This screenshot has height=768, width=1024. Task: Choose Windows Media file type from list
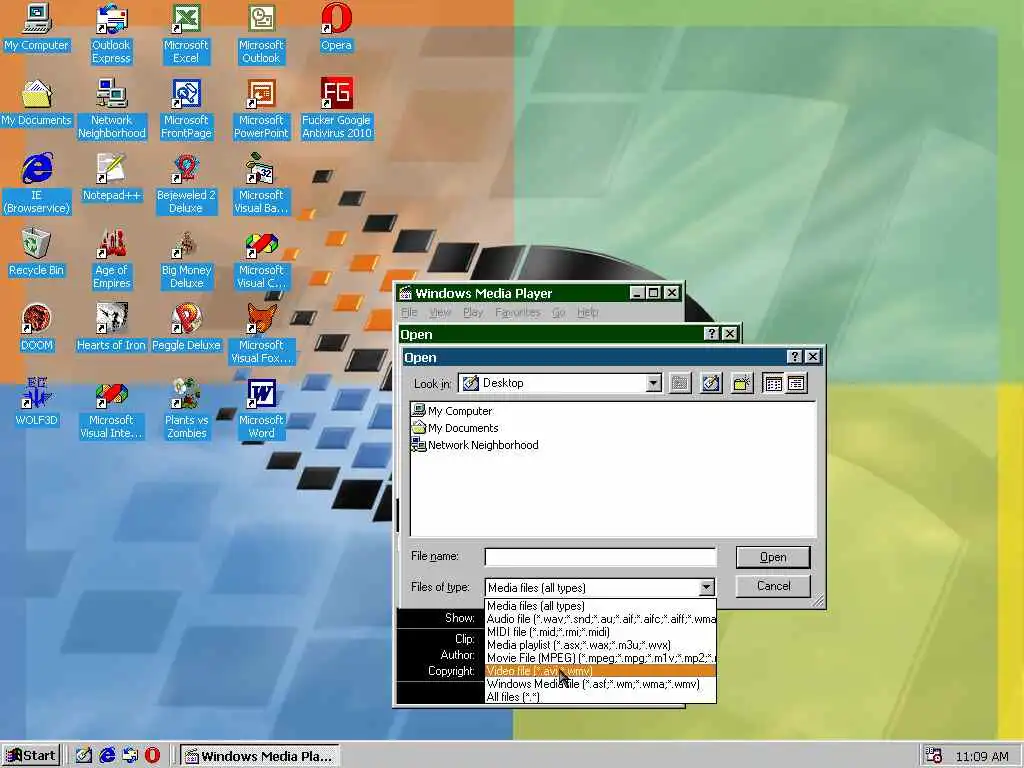601,684
